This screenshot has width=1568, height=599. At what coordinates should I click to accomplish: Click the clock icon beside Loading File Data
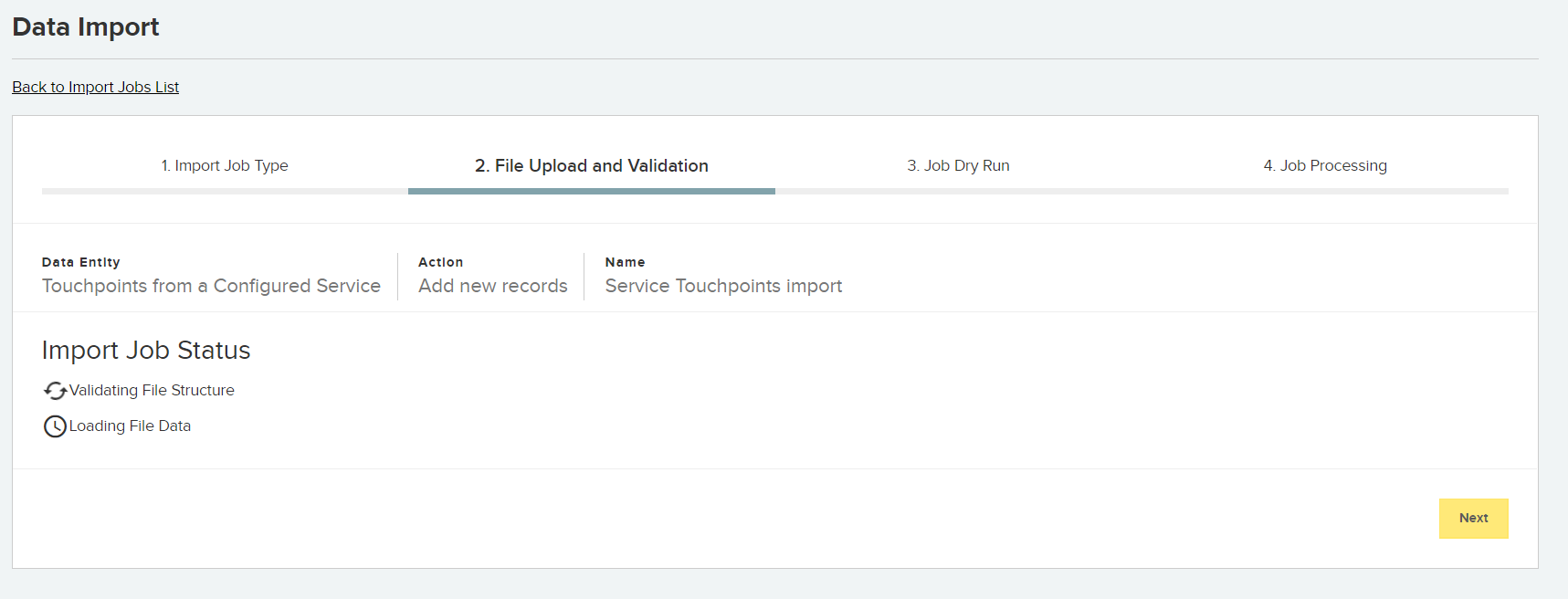[55, 426]
